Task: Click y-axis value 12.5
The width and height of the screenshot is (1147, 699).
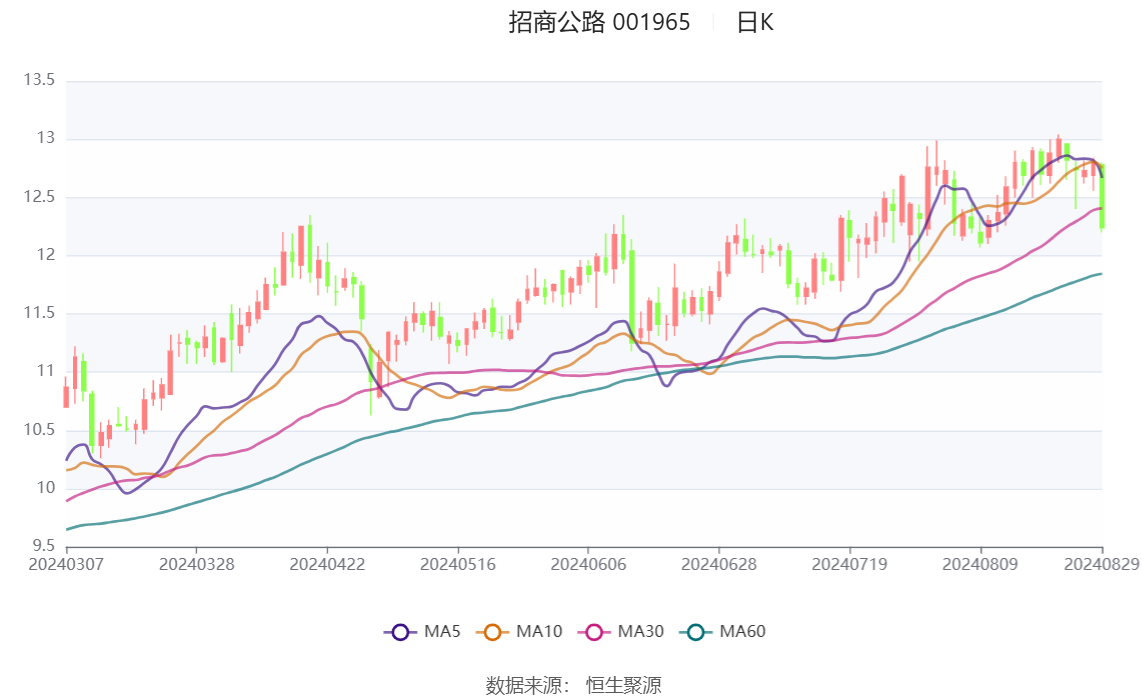Action: 40,197
